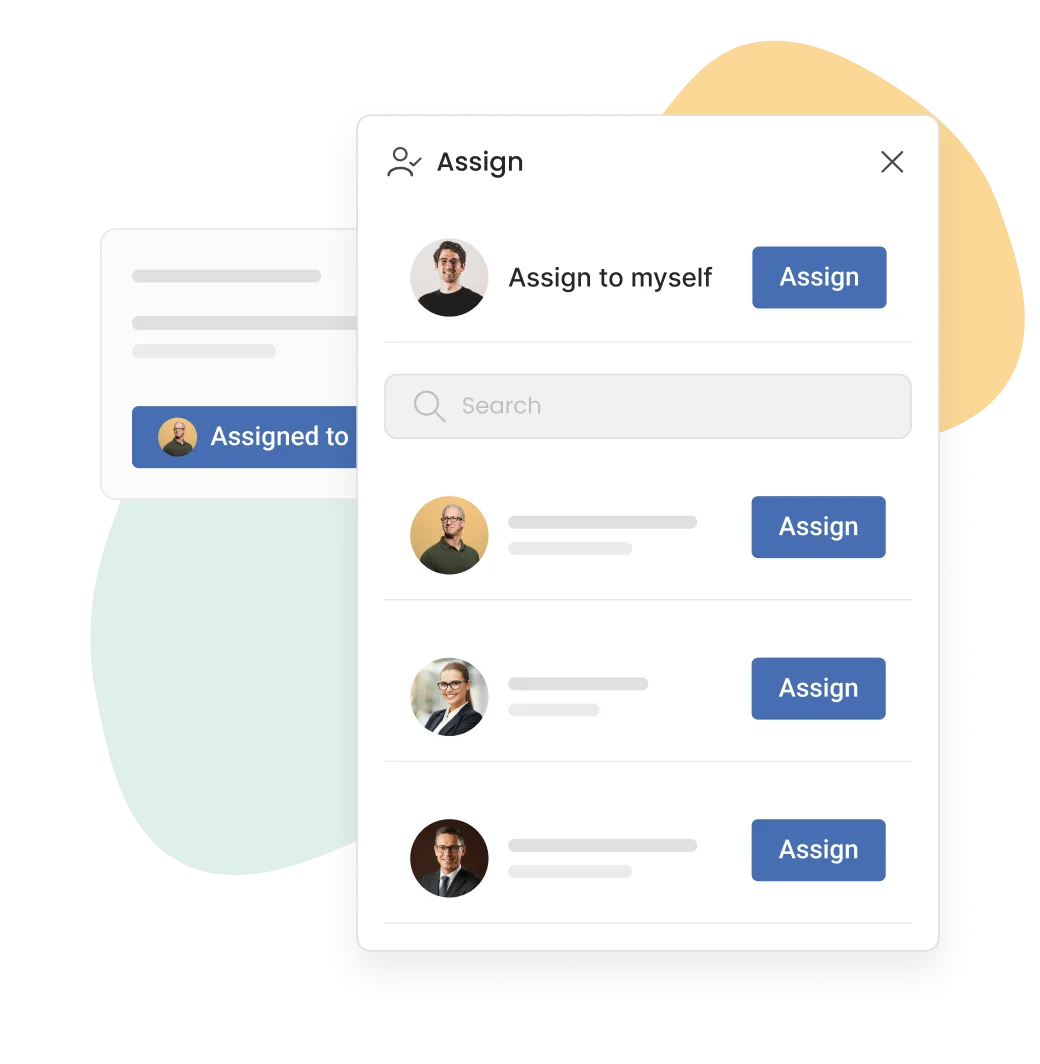Focus the Search input field
Viewport: 1040px width, 1064px height.
[x=647, y=406]
